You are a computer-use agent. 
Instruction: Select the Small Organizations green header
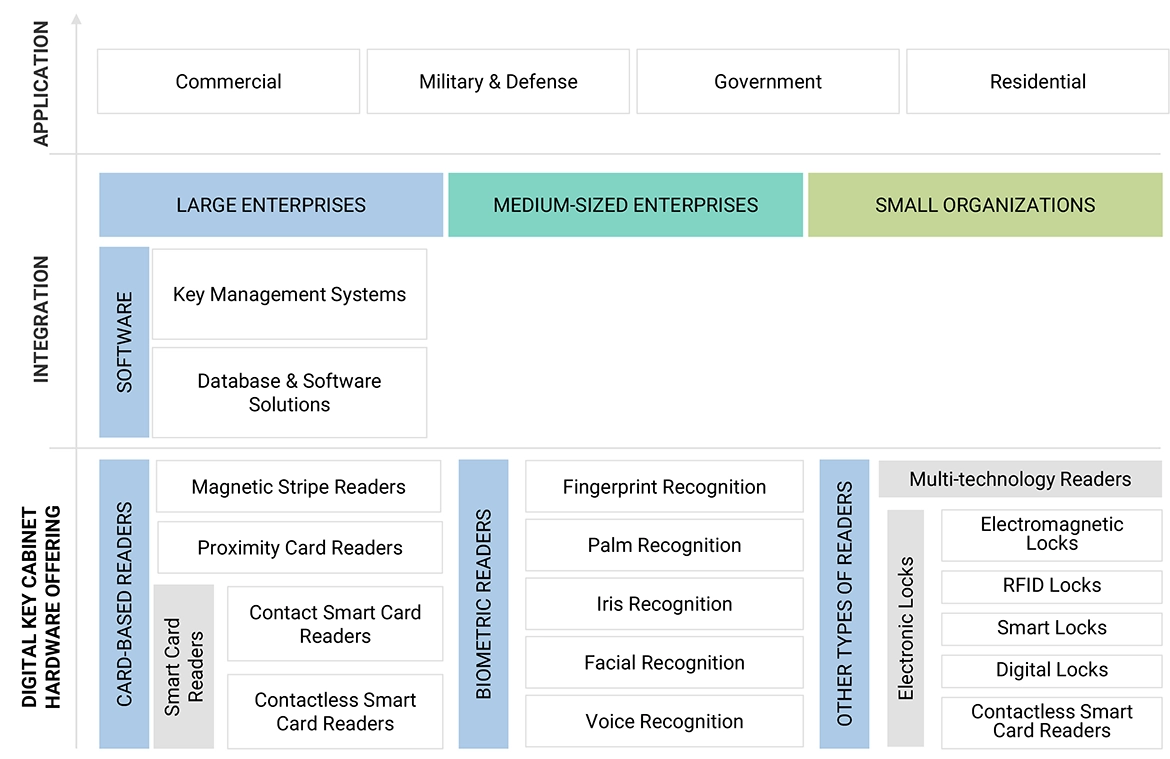point(985,205)
